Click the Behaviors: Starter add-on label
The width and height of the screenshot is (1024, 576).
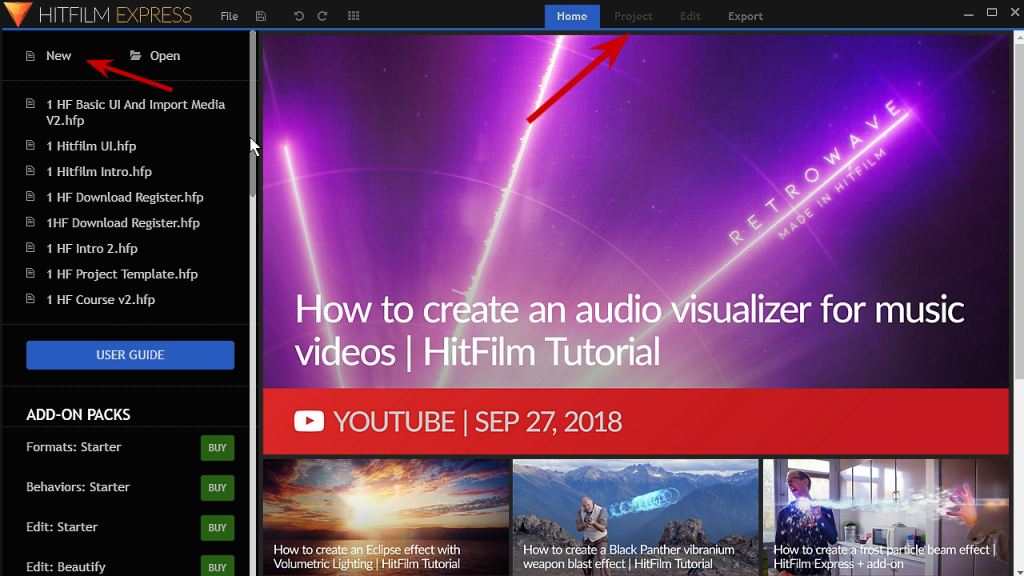click(x=78, y=487)
